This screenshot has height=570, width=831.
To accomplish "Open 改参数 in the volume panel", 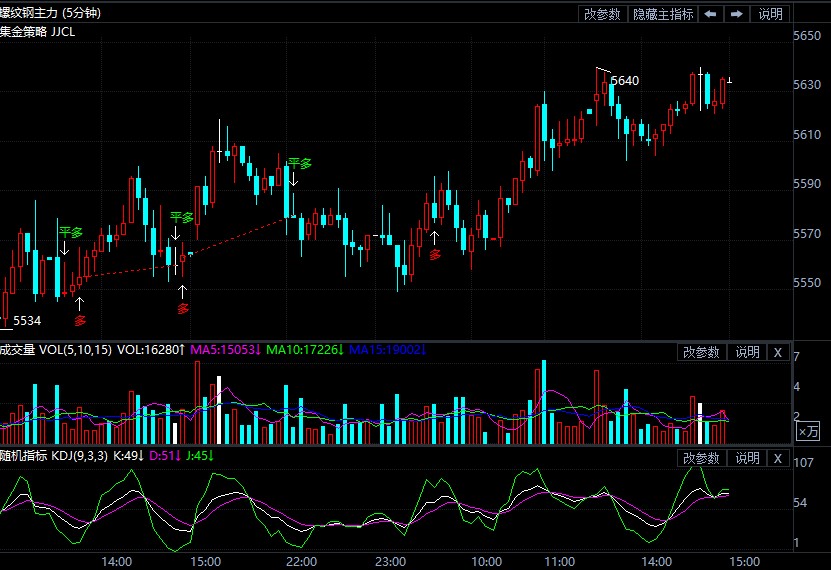I will point(702,352).
